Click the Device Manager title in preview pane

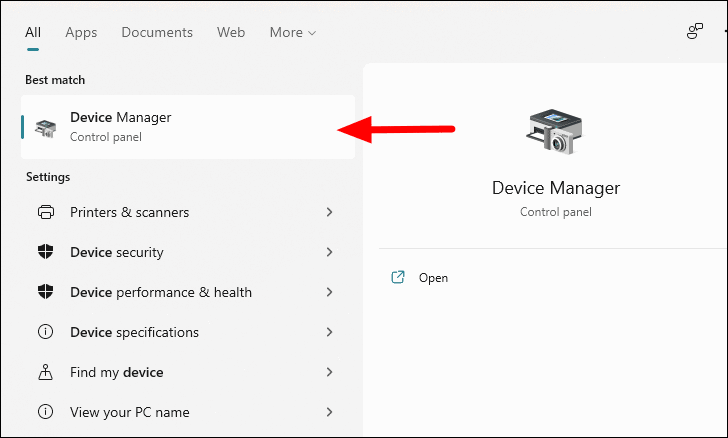coord(556,188)
